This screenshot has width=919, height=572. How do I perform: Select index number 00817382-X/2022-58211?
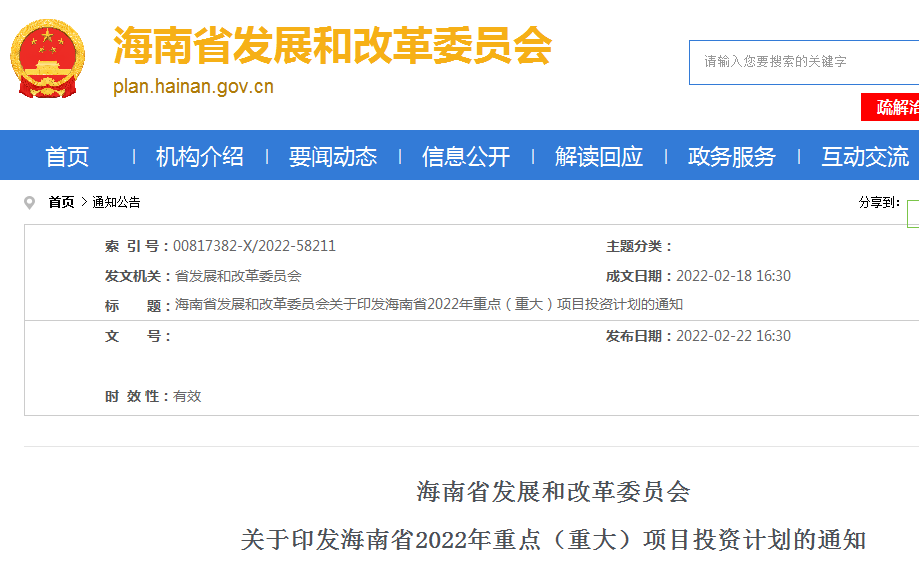pos(254,246)
